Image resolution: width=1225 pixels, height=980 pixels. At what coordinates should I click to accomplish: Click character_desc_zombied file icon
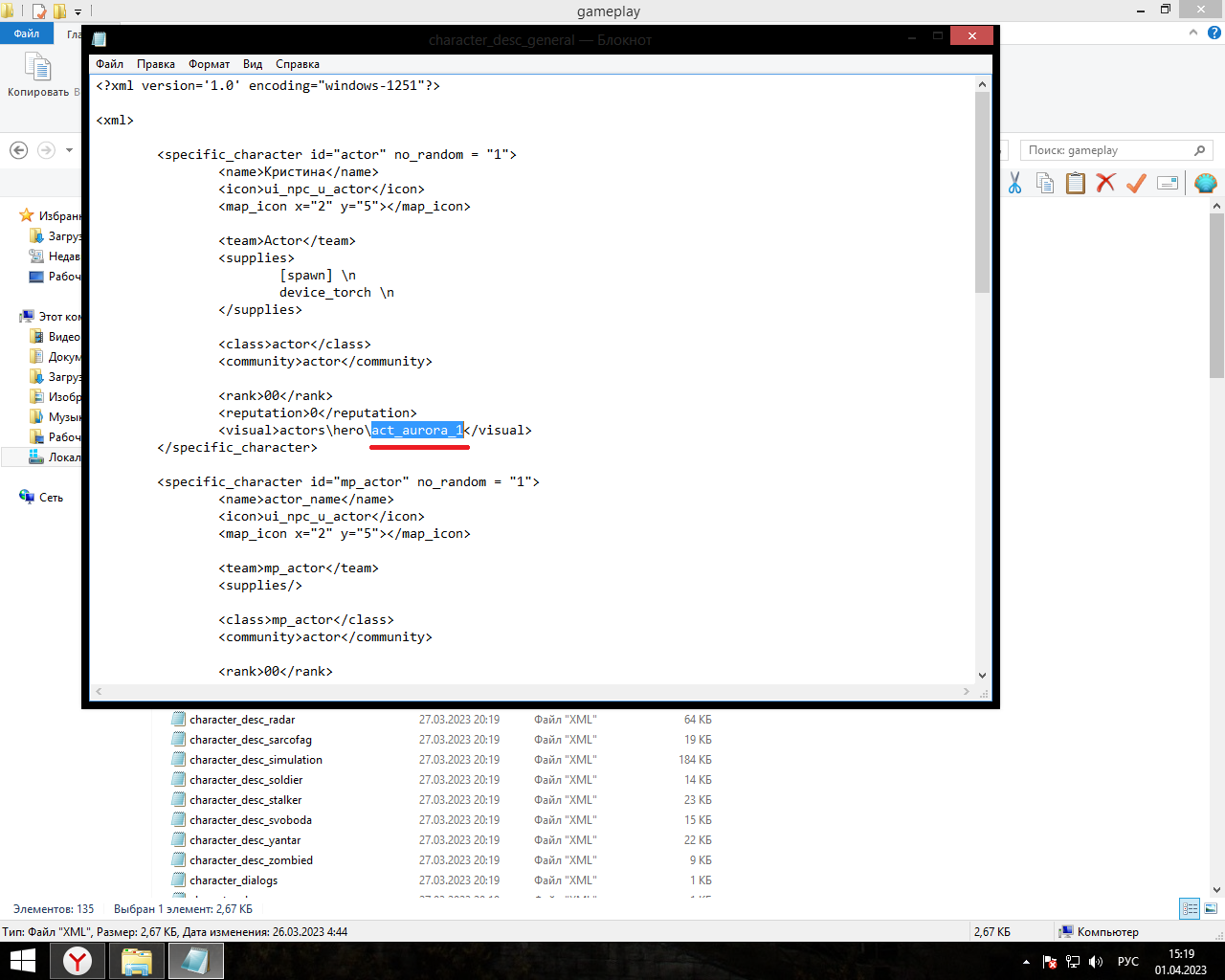(178, 860)
